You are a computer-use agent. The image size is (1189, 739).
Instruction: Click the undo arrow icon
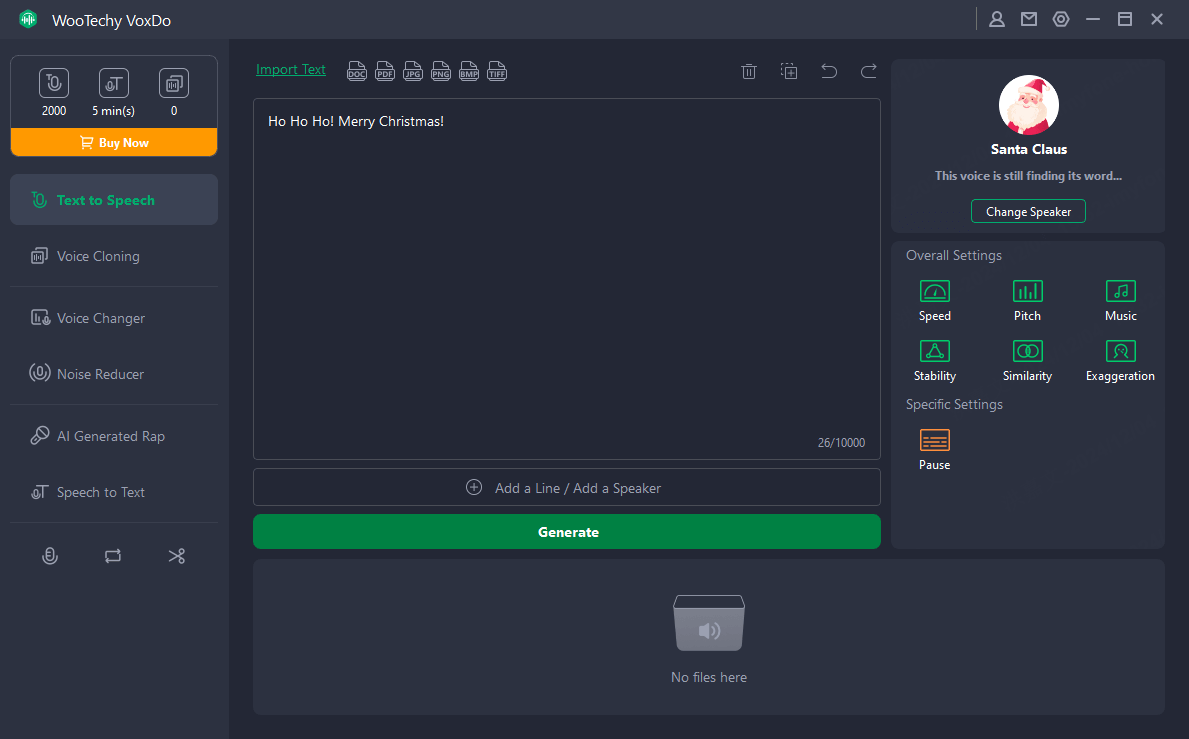(829, 71)
